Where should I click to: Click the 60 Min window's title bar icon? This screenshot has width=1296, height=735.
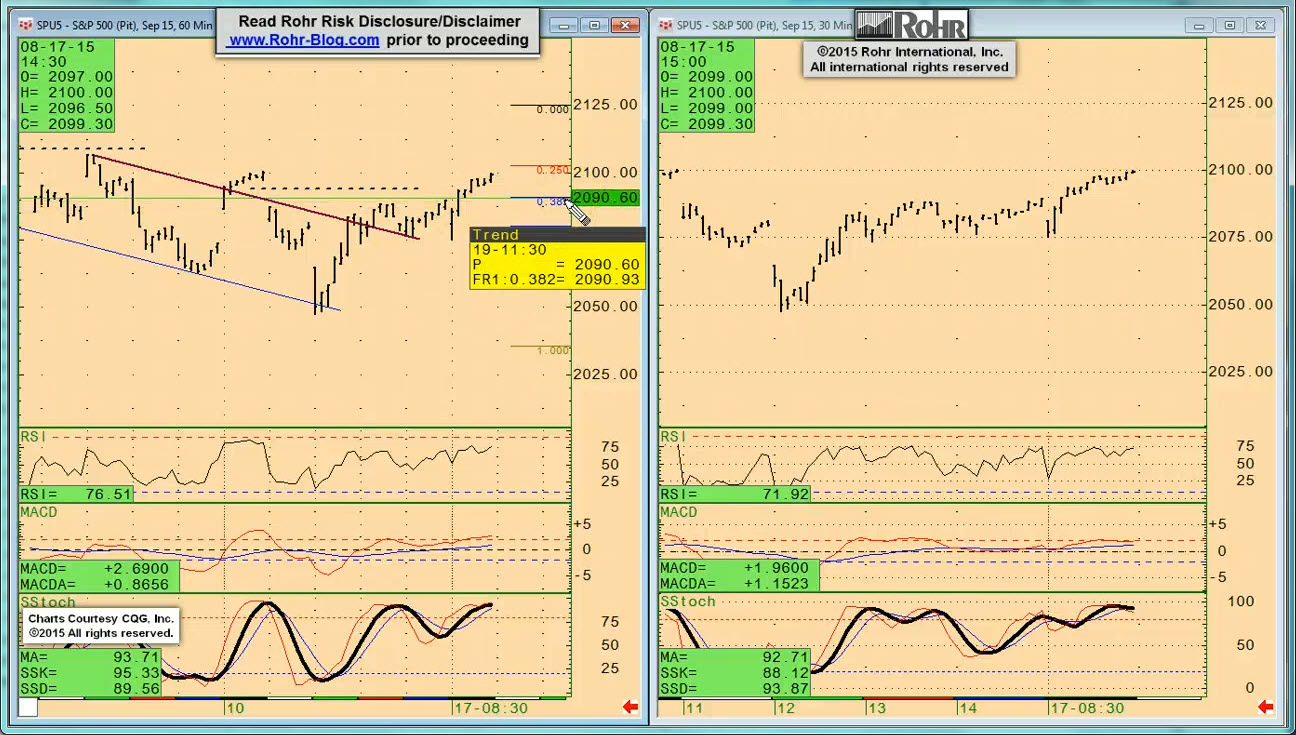coord(25,25)
